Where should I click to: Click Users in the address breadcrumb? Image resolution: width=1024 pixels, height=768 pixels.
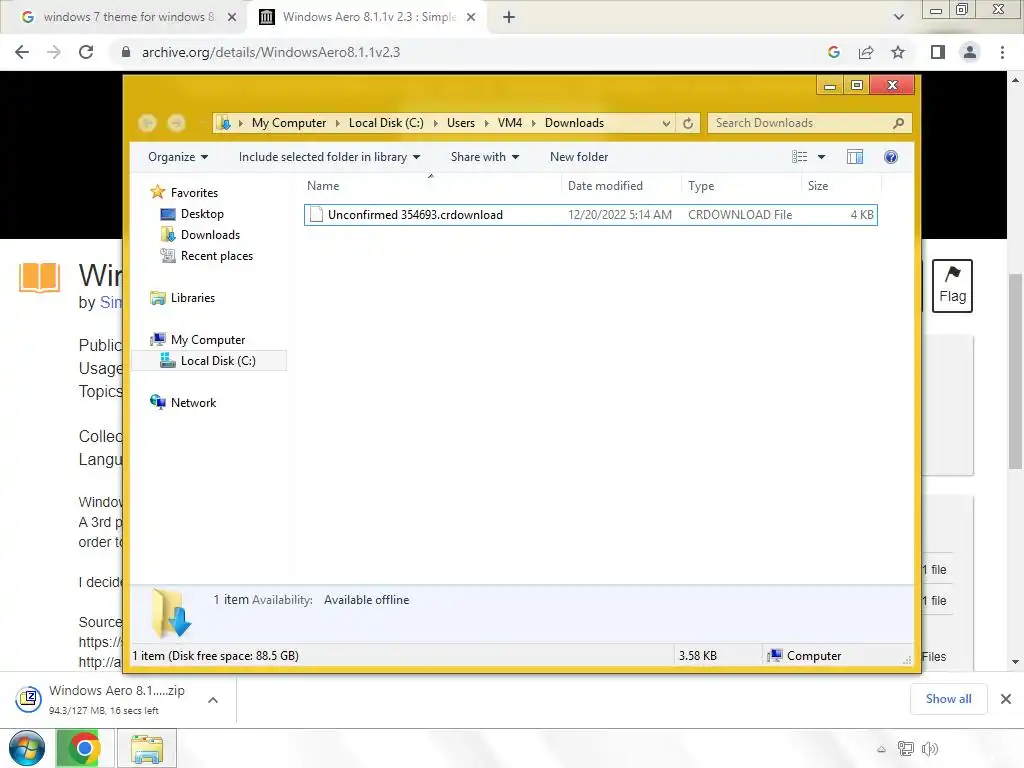click(461, 123)
